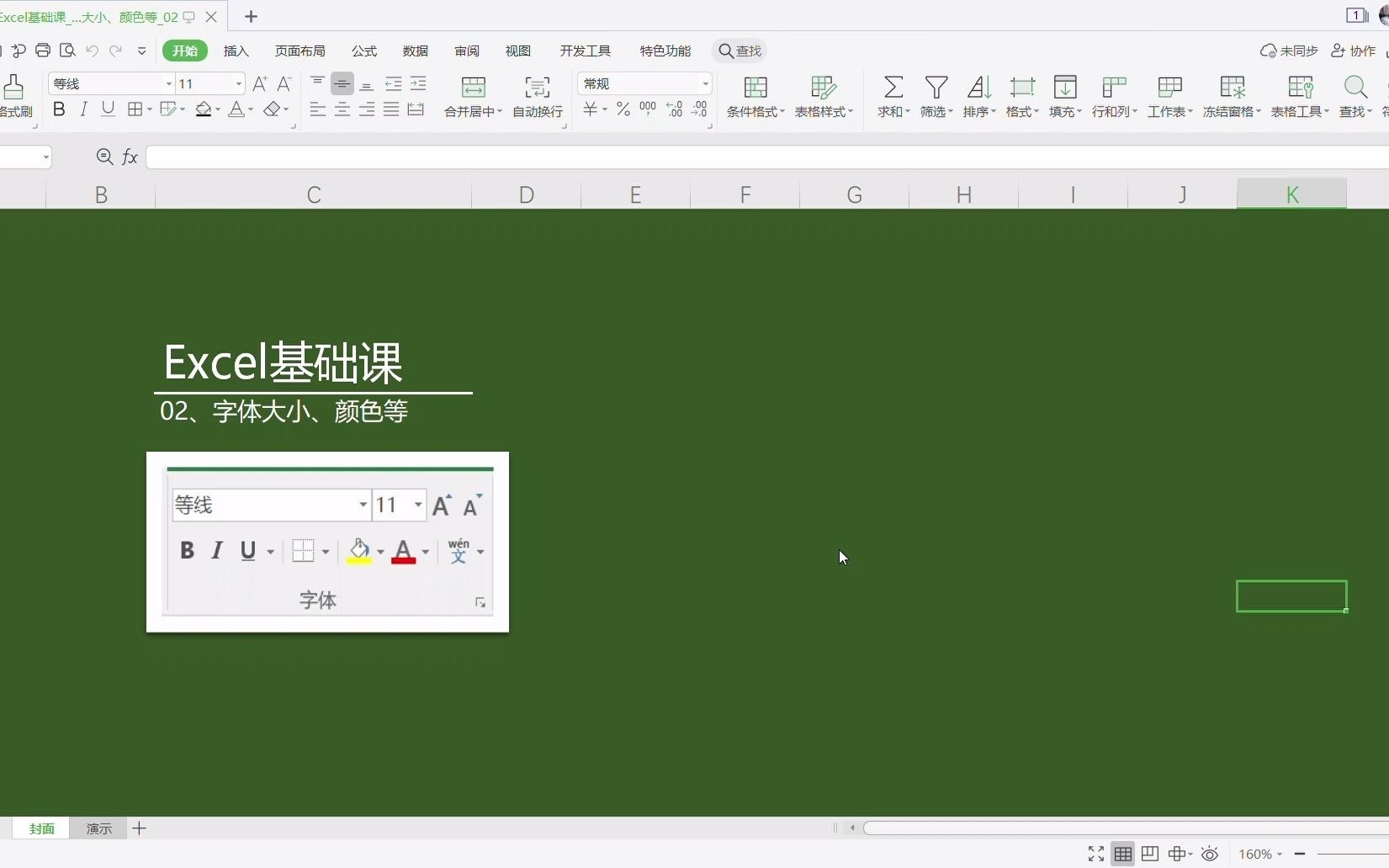The image size is (1389, 868).
Task: Open the font size 11 dropdown
Action: point(239,83)
